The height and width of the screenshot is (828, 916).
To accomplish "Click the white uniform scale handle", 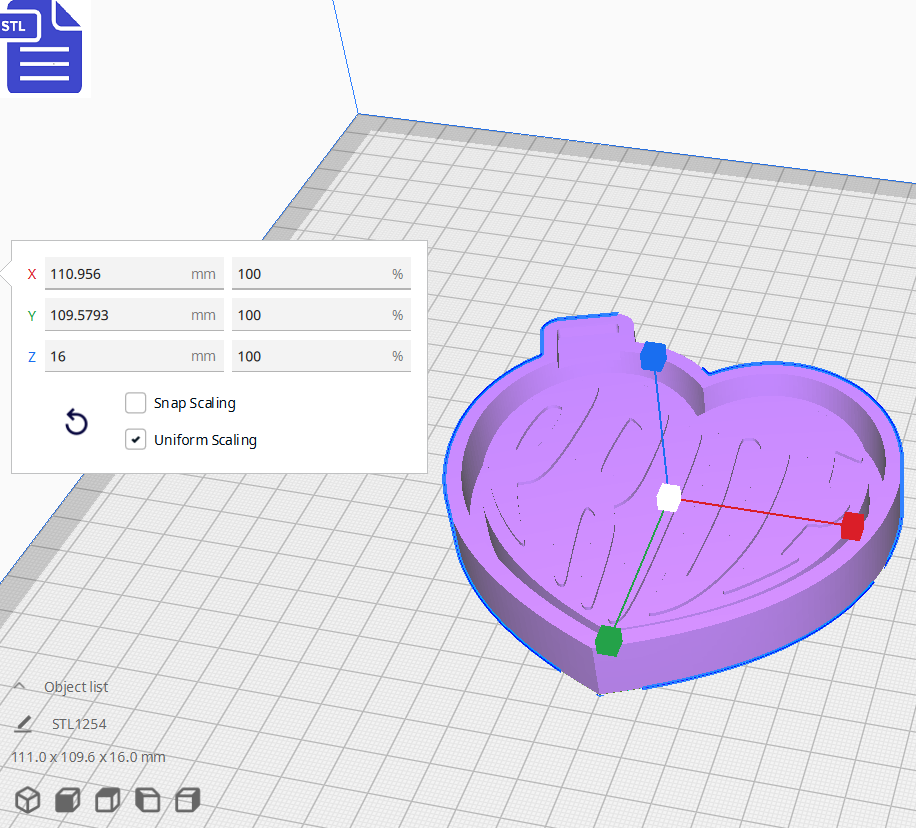I will [668, 498].
